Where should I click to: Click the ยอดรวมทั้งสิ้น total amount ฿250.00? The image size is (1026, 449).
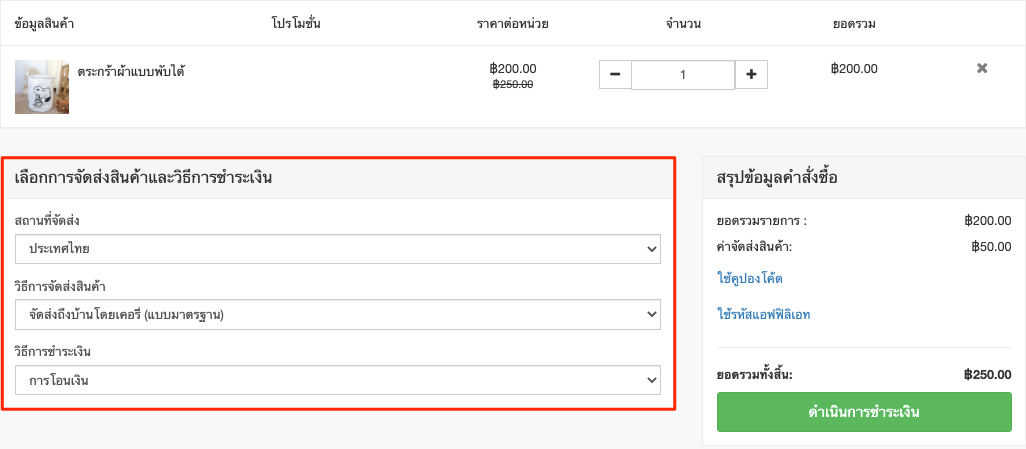988,375
